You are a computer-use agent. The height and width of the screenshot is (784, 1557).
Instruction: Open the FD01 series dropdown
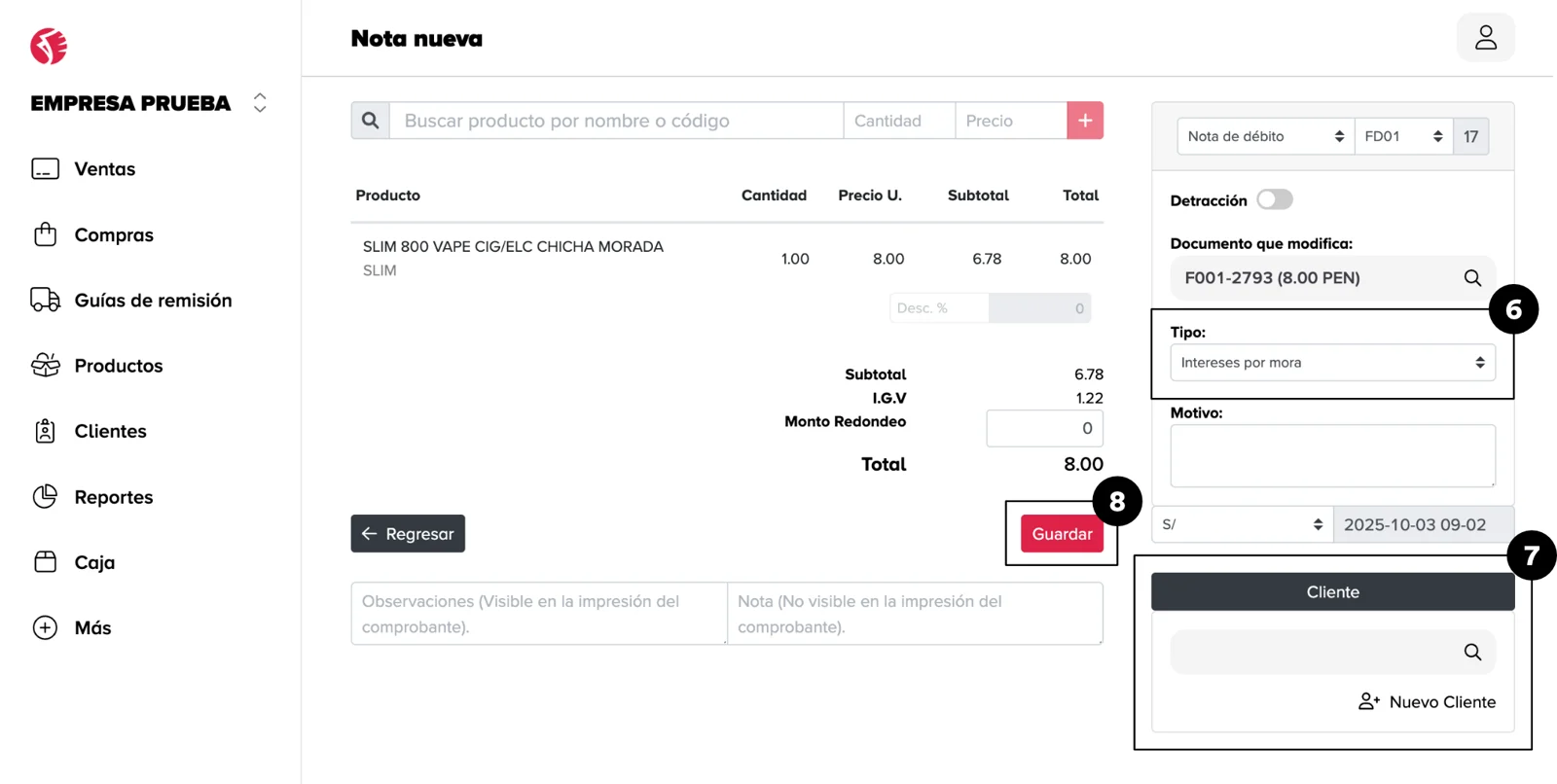pyautogui.click(x=1402, y=136)
